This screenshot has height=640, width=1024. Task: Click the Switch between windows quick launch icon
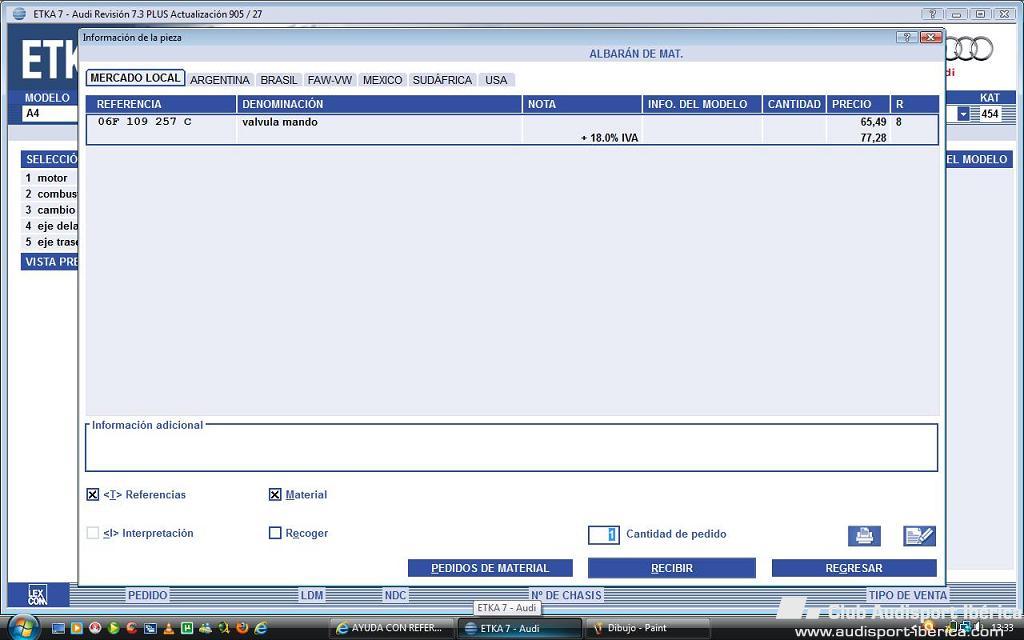(x=150, y=628)
